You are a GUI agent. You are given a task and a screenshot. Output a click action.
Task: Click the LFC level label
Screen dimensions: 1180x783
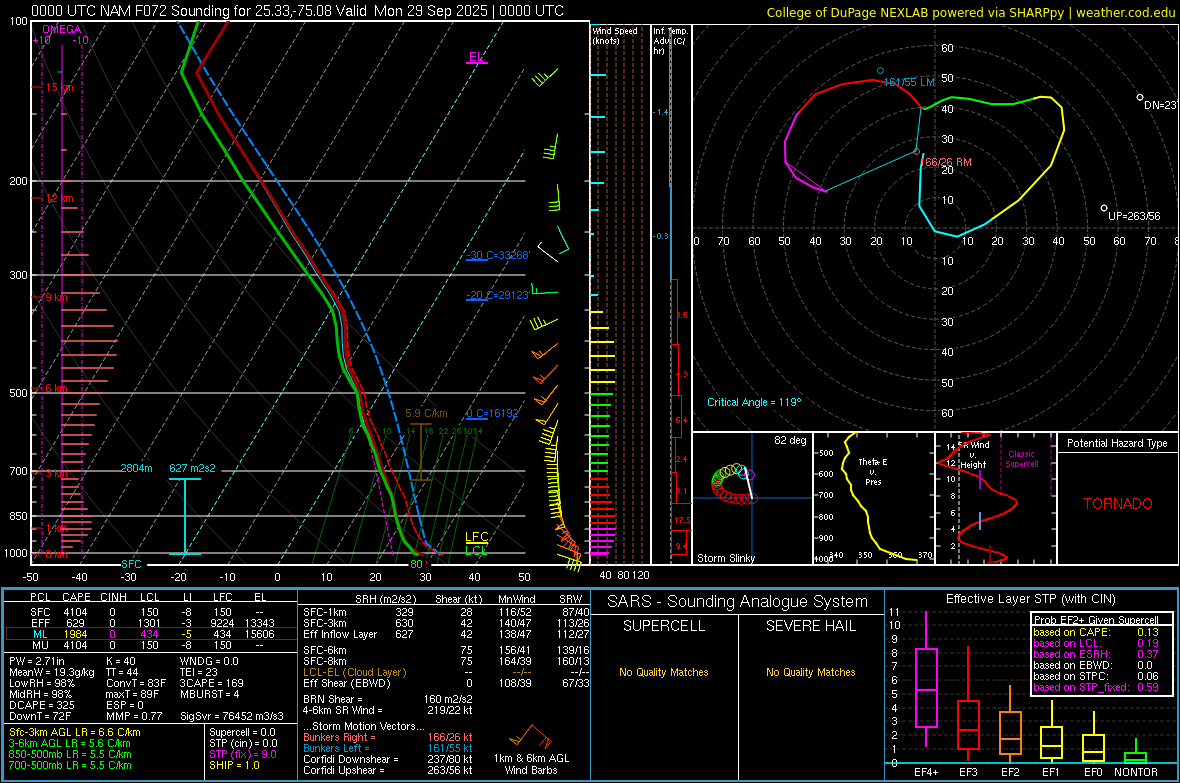pos(476,537)
